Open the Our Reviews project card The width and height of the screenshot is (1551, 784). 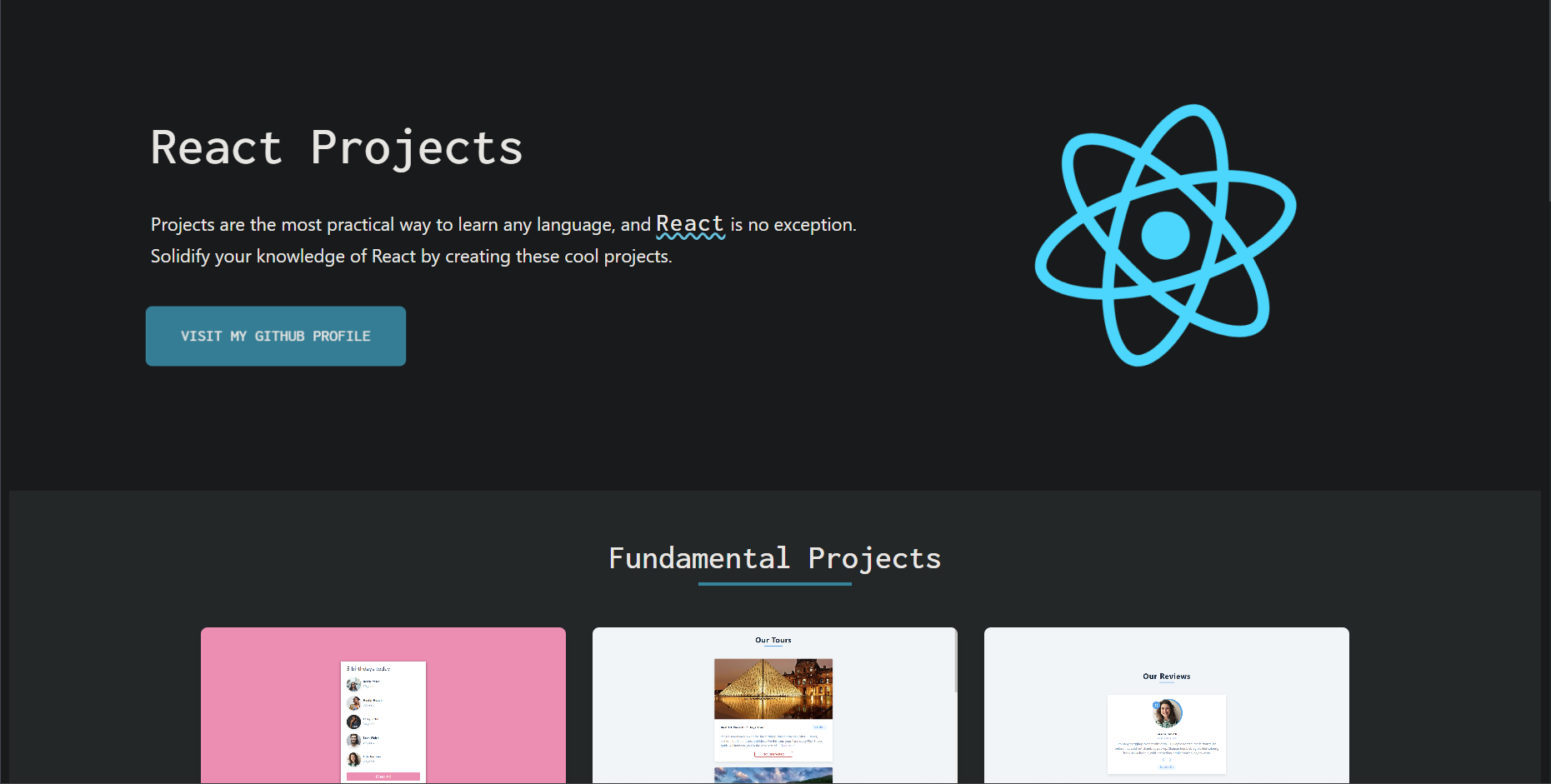[1167, 705]
